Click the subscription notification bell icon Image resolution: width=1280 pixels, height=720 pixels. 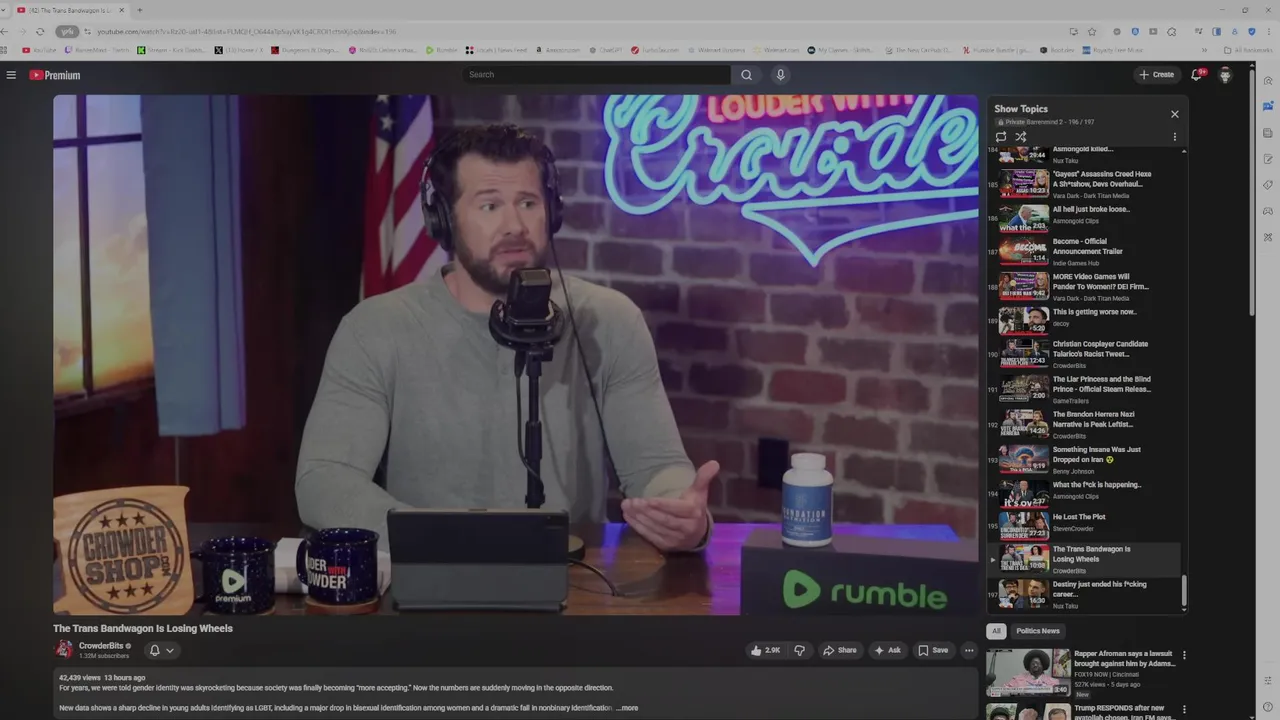pos(154,650)
